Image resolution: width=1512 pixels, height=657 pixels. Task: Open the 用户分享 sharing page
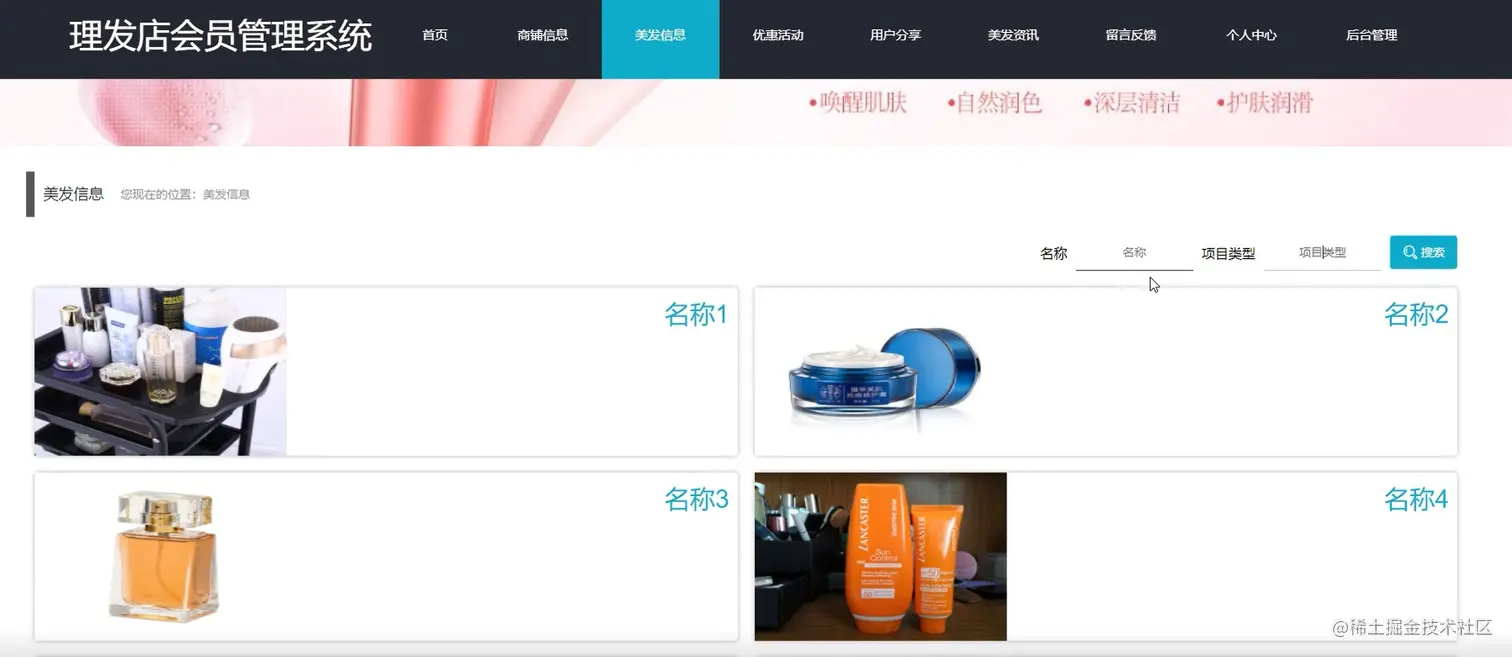[895, 34]
